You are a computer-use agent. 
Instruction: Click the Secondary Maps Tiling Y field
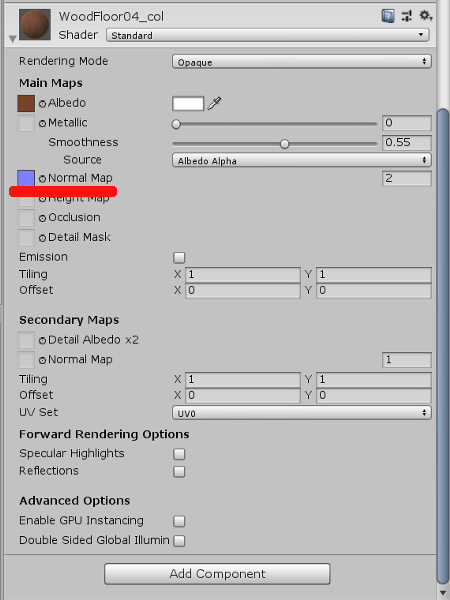coord(374,380)
